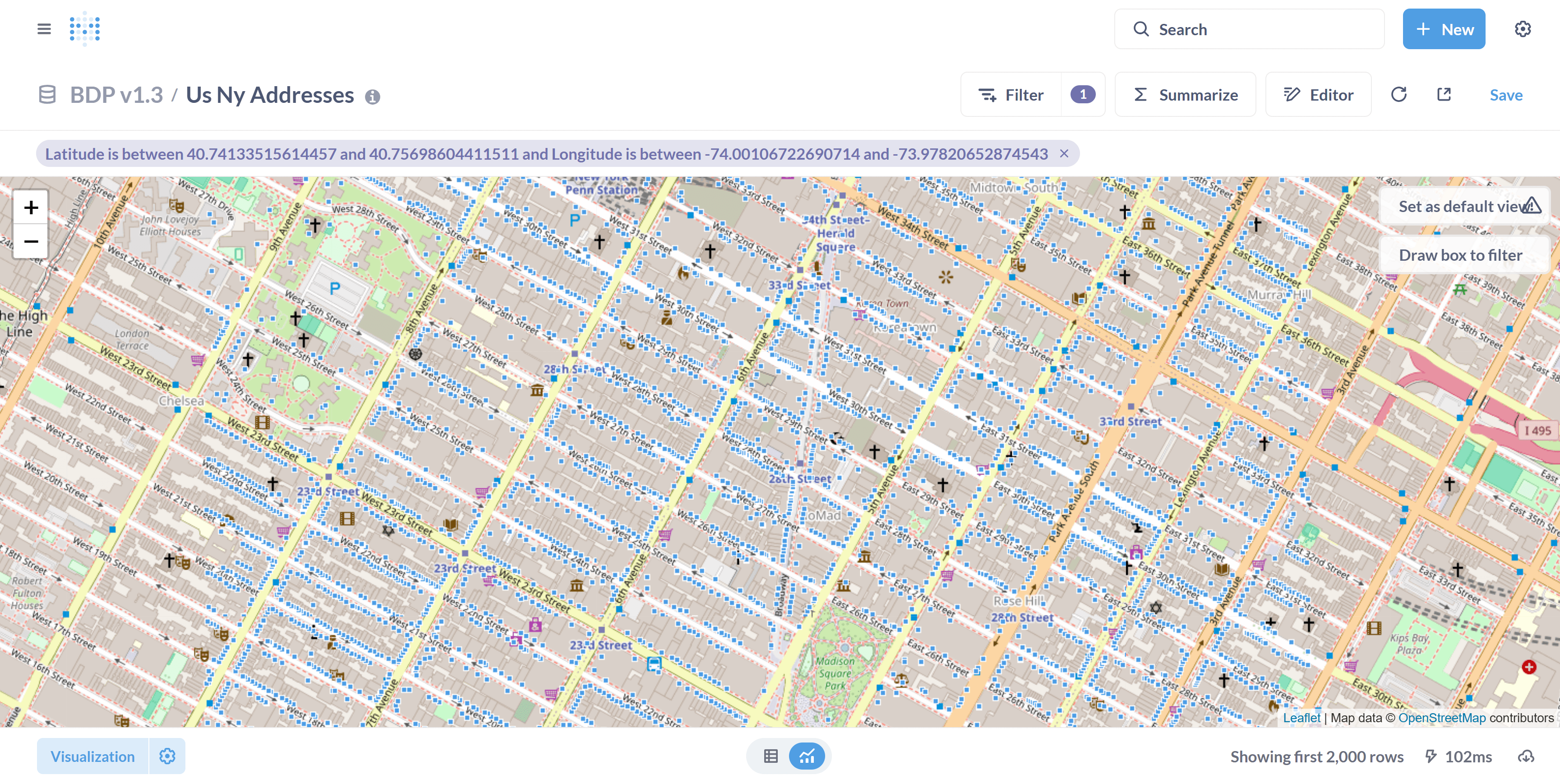
Task: Save this question
Action: pos(1506,95)
